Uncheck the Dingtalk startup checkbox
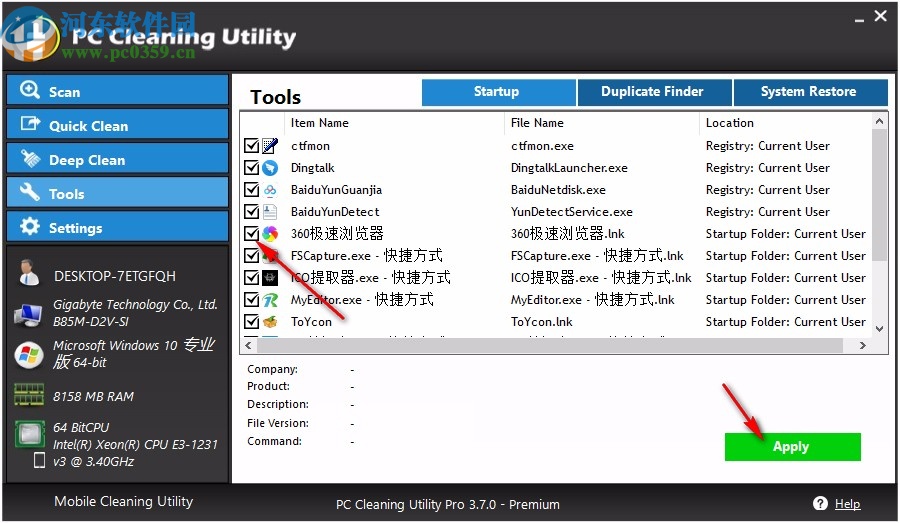 coord(251,168)
